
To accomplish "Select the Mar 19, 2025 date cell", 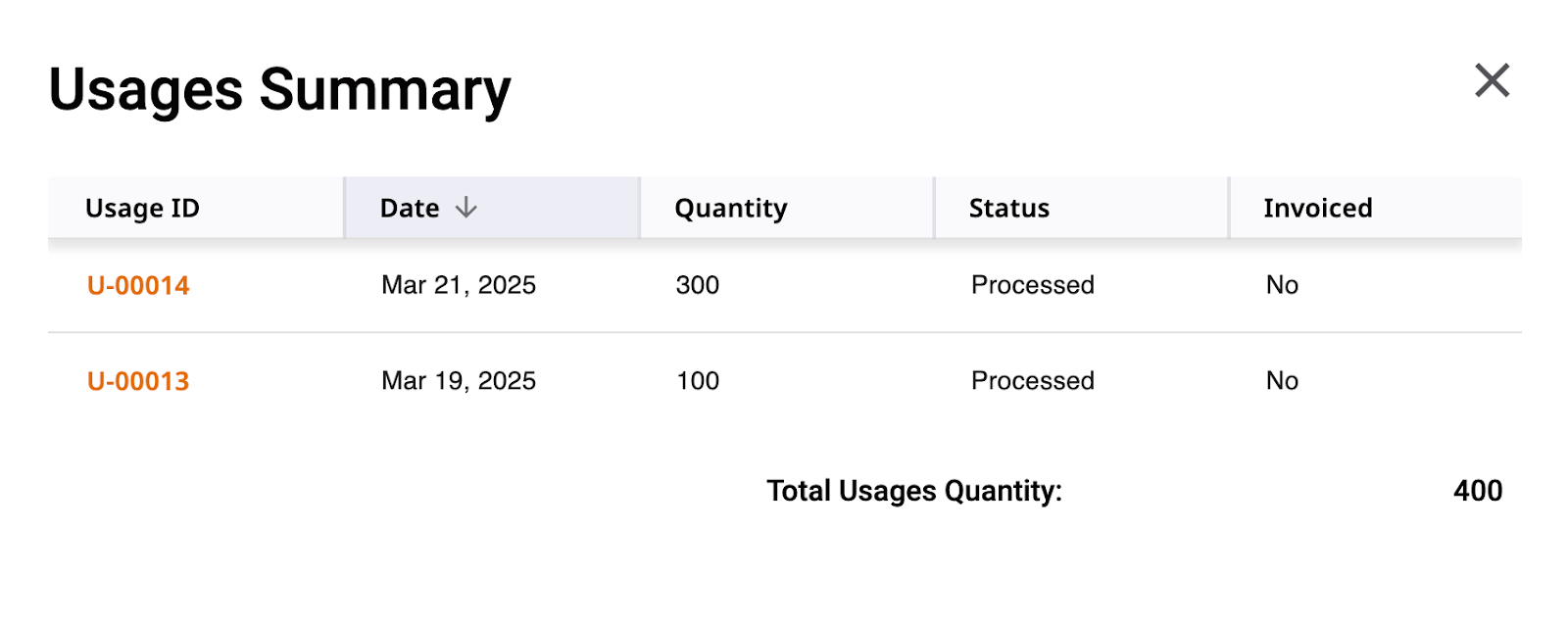I will (x=459, y=381).
